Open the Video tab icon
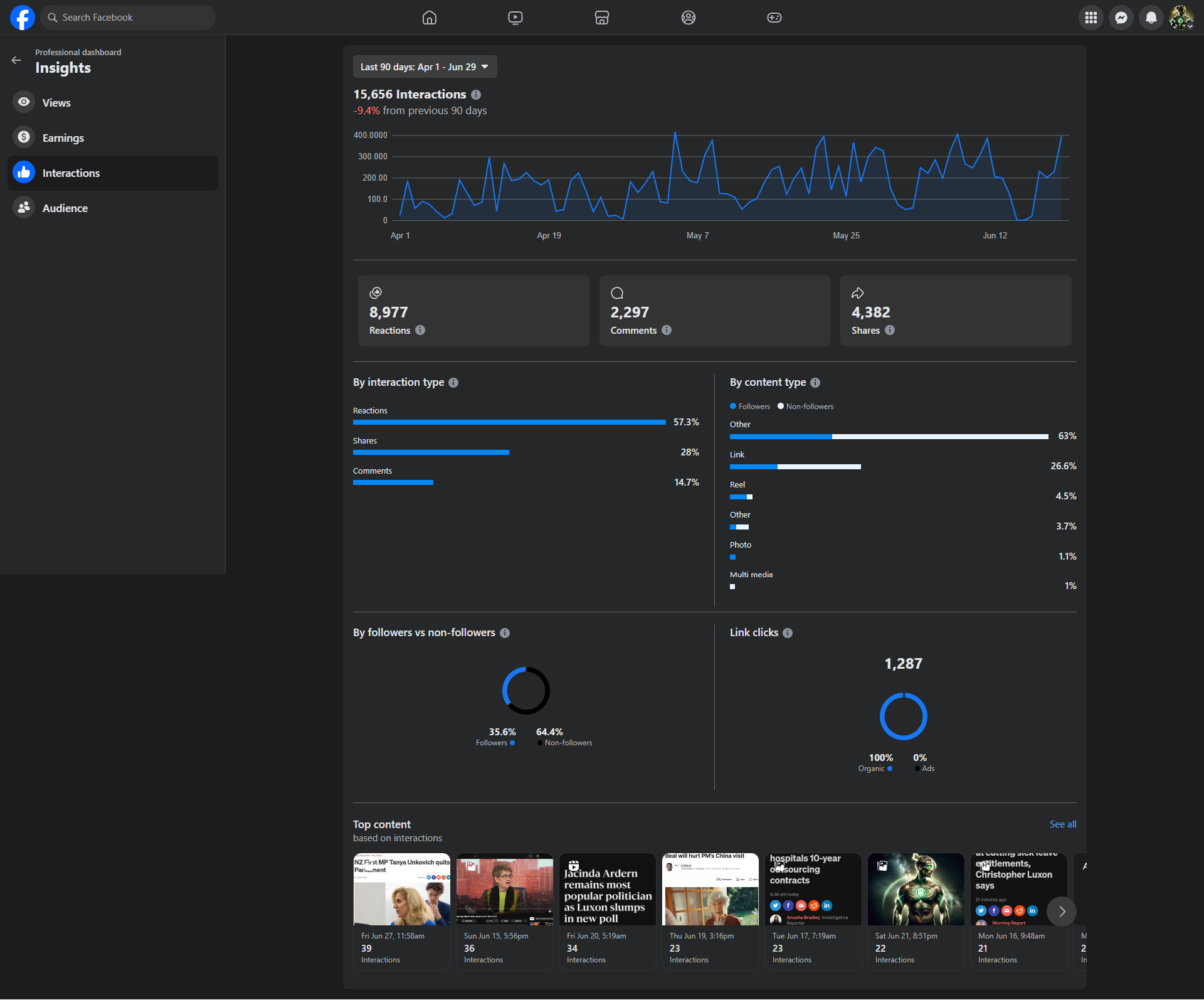This screenshot has width=1204, height=1000. 515,18
